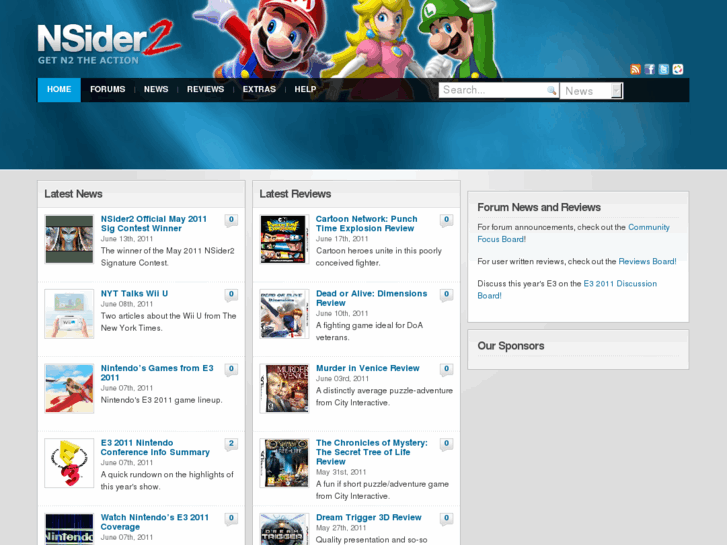
Task: Open The Chronicles of Mystery: Secret Tree of Life Review
Action: [371, 452]
